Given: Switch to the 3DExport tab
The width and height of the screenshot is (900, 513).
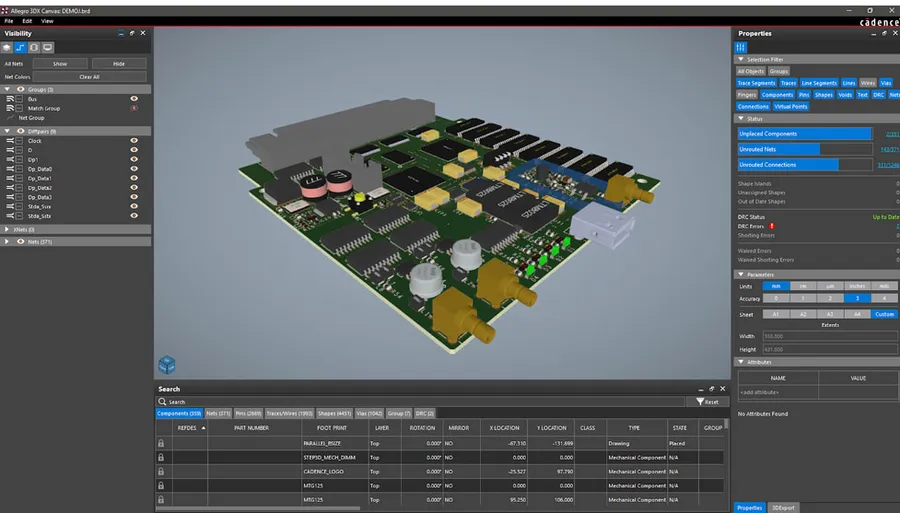Looking at the screenshot, I should (783, 508).
